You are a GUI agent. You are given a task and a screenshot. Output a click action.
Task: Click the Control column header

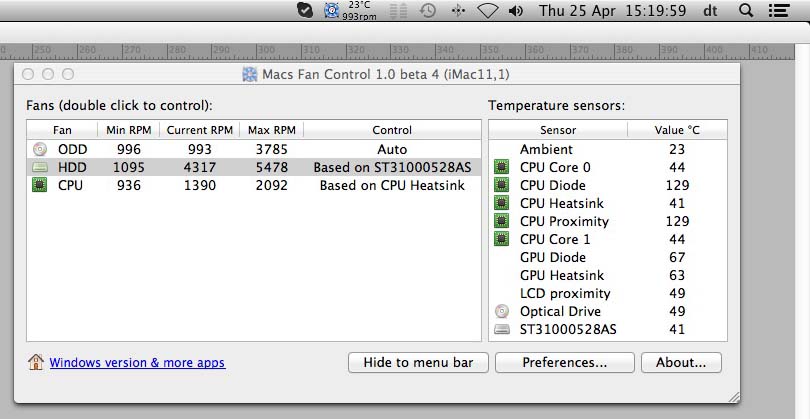(x=392, y=130)
